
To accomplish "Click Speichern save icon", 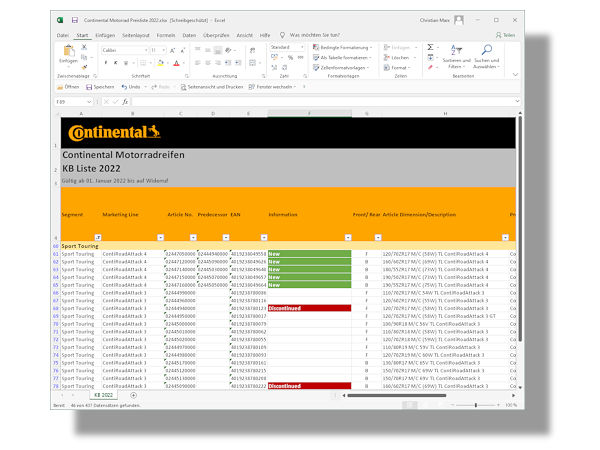I will click(89, 87).
